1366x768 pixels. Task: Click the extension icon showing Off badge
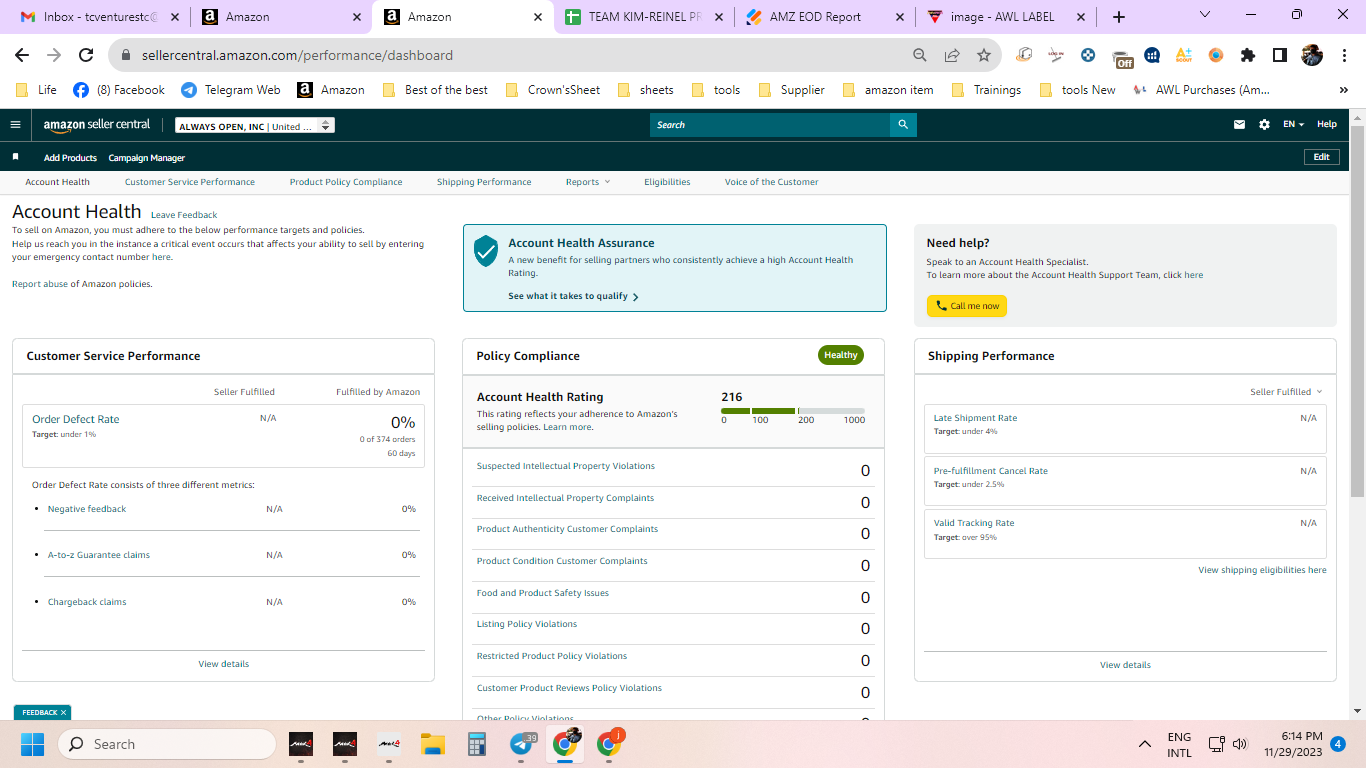click(1121, 57)
